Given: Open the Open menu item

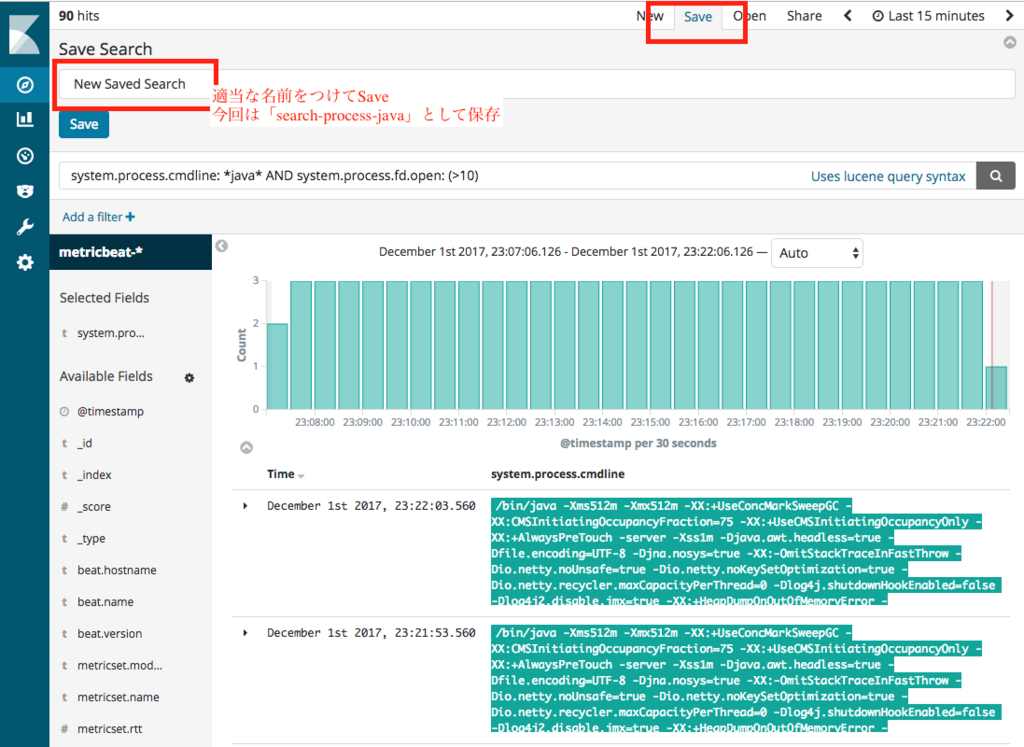Looking at the screenshot, I should click(x=749, y=16).
